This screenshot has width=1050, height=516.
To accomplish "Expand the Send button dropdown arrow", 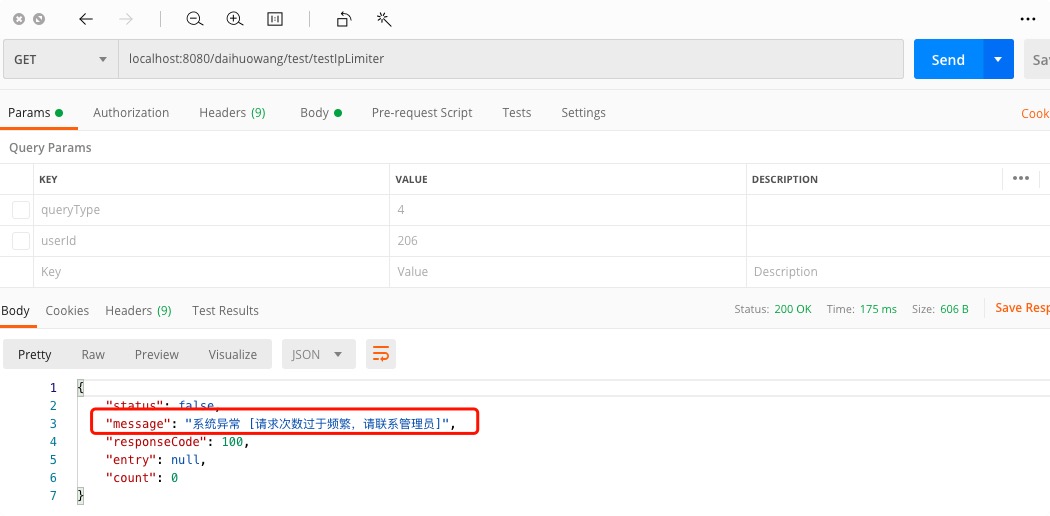I will [998, 59].
